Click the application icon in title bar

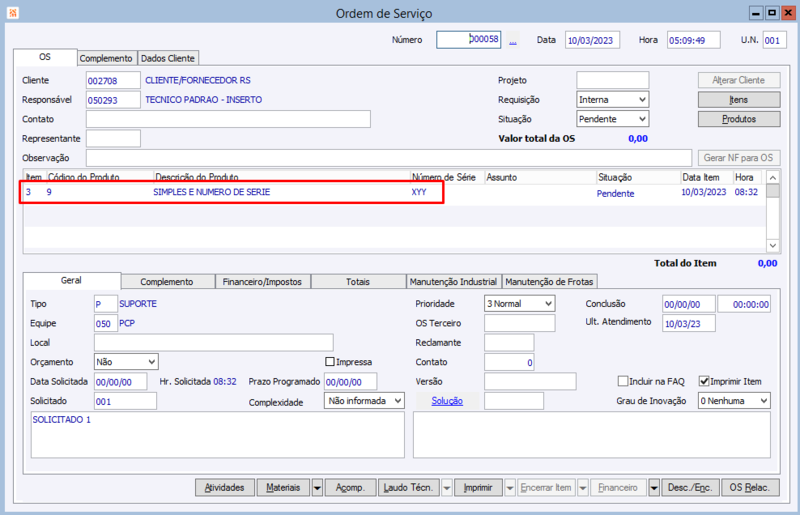[x=13, y=13]
